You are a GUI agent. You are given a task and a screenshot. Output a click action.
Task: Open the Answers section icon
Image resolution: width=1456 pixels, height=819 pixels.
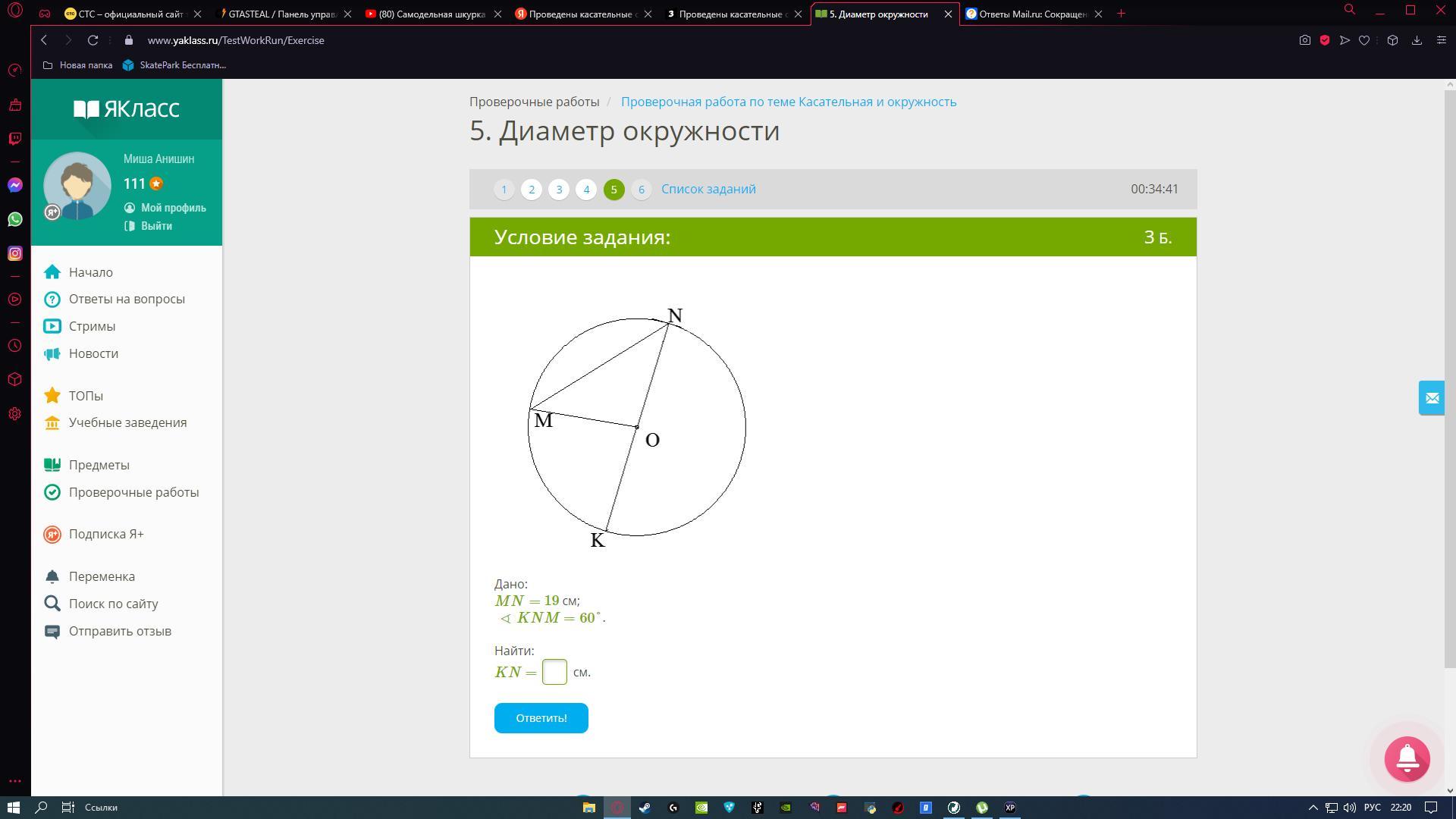coord(53,298)
